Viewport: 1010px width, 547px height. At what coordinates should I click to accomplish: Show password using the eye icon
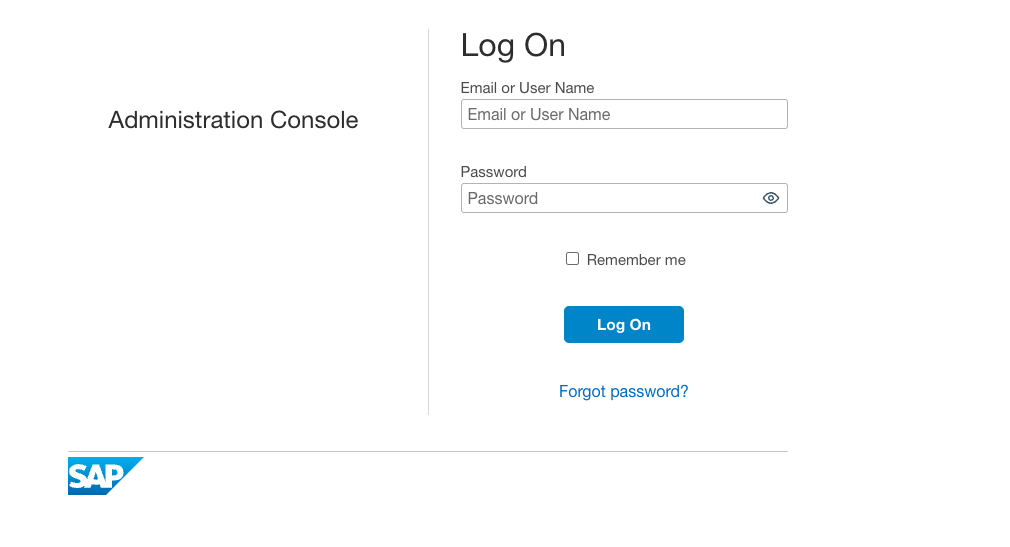click(770, 198)
